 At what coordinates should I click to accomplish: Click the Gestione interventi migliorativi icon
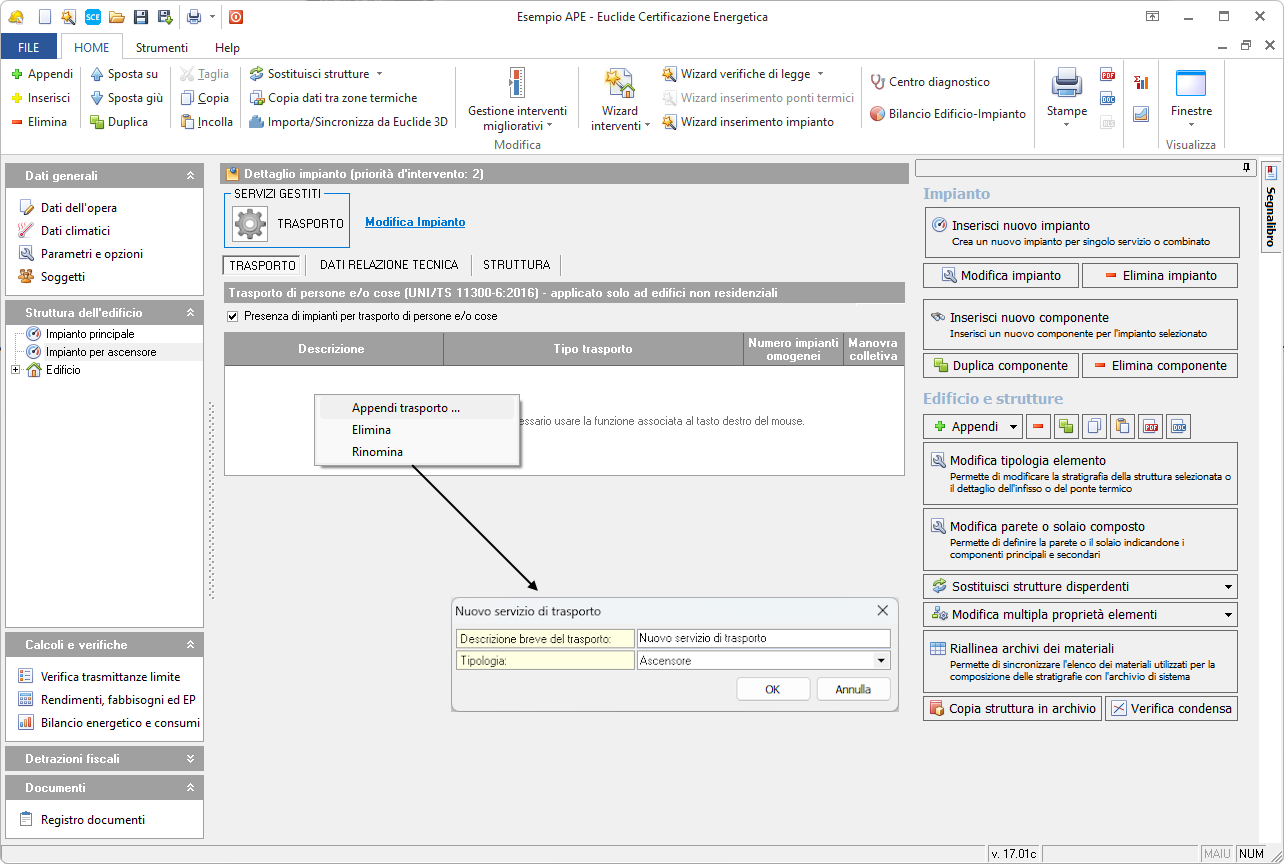coord(516,84)
